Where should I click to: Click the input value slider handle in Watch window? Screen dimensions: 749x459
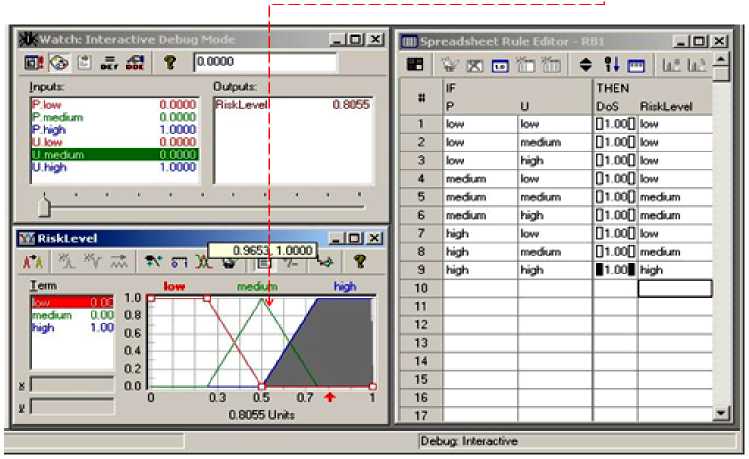tap(44, 206)
